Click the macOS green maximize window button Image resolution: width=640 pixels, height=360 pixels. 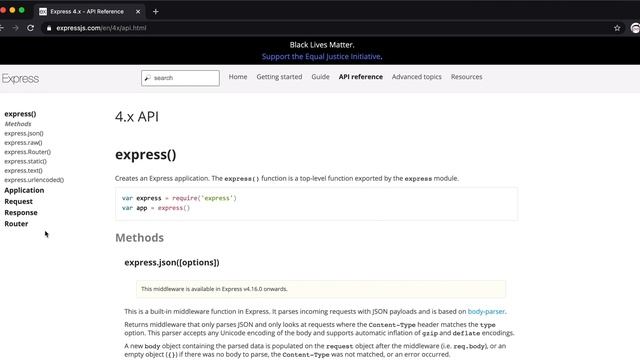tap(22, 10)
